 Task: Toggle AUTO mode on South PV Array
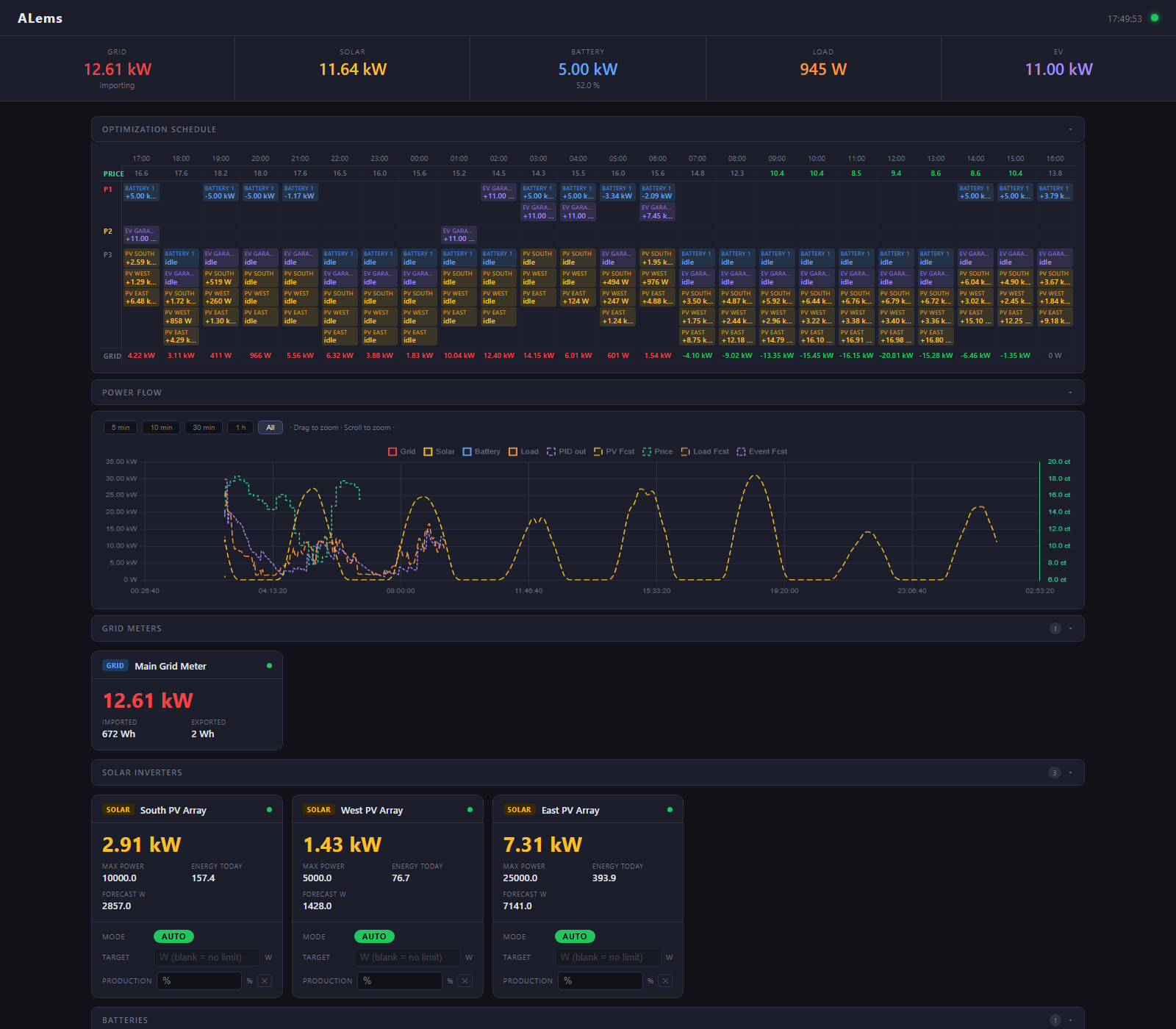tap(173, 936)
